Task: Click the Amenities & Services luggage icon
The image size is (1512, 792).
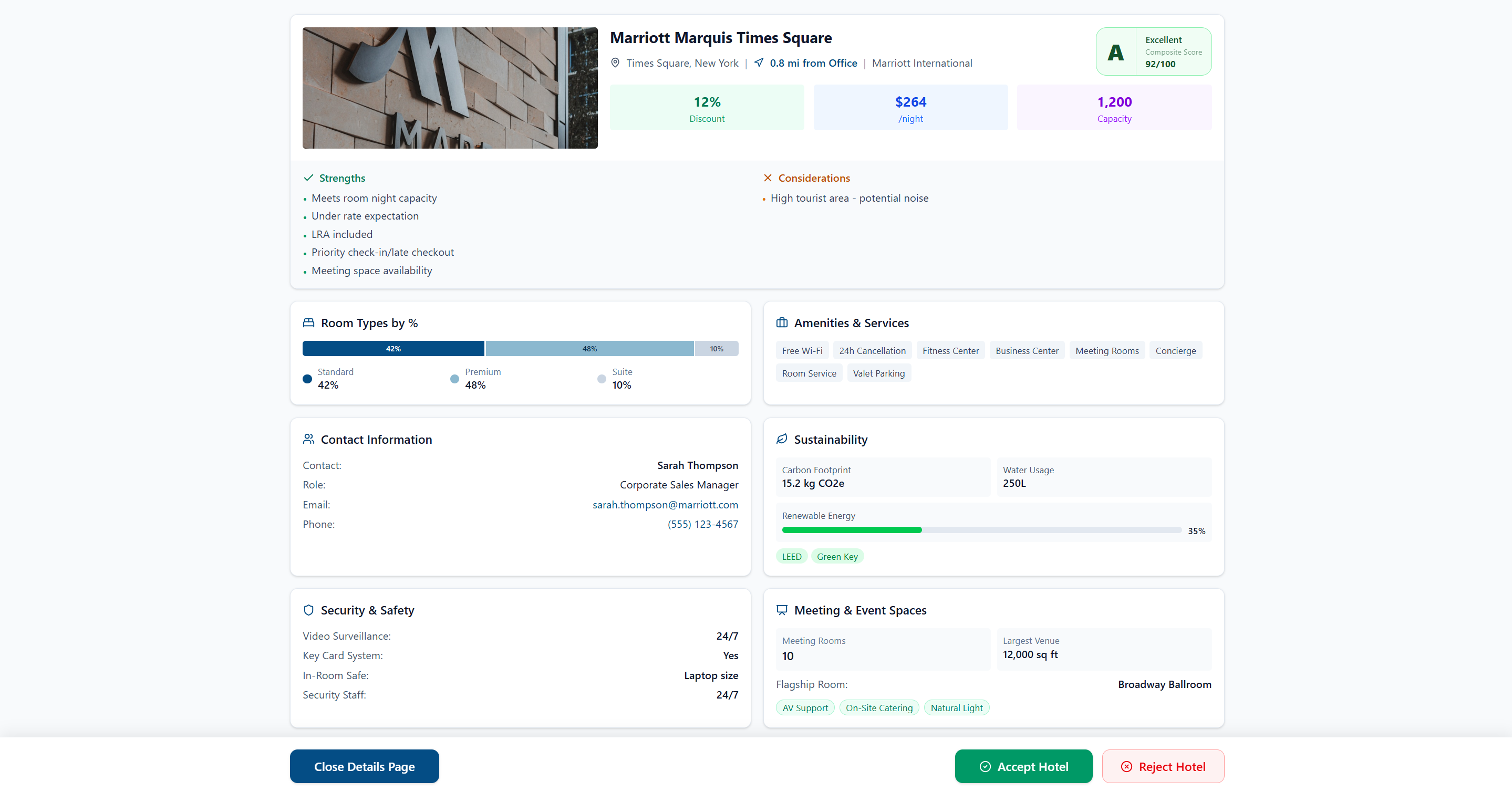Action: (x=782, y=322)
